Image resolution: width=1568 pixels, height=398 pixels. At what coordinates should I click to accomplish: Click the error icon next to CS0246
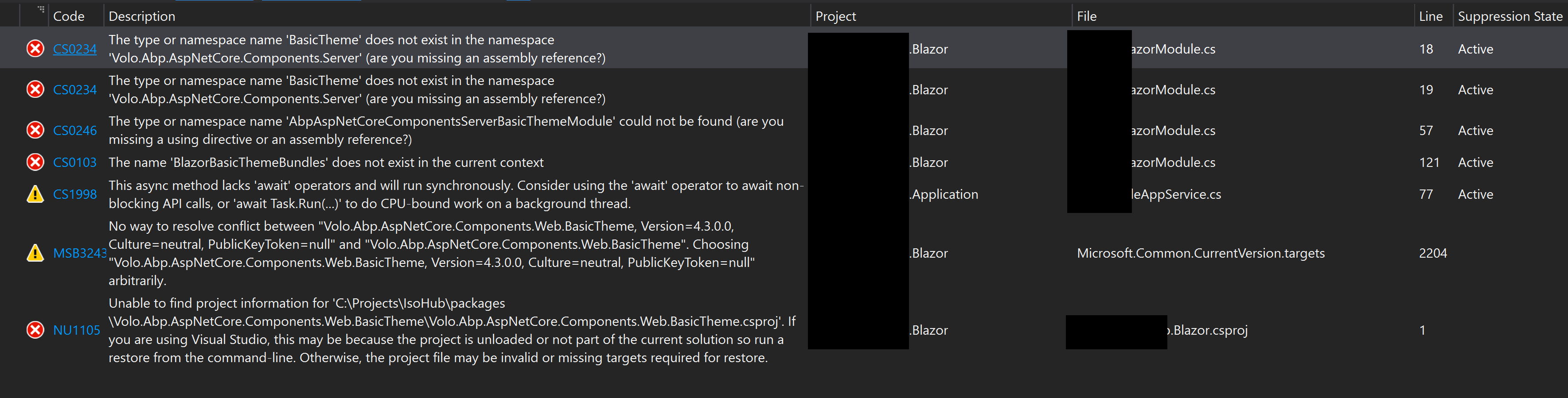[x=35, y=130]
